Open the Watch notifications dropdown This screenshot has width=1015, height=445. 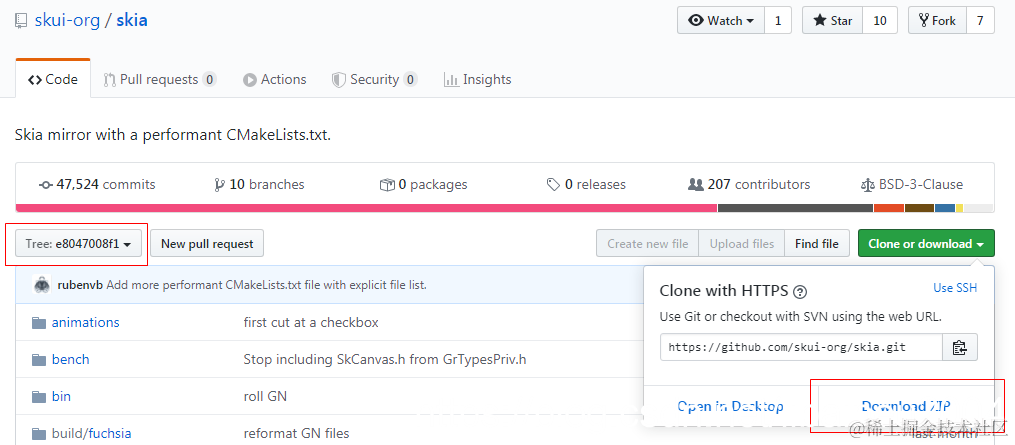click(721, 21)
